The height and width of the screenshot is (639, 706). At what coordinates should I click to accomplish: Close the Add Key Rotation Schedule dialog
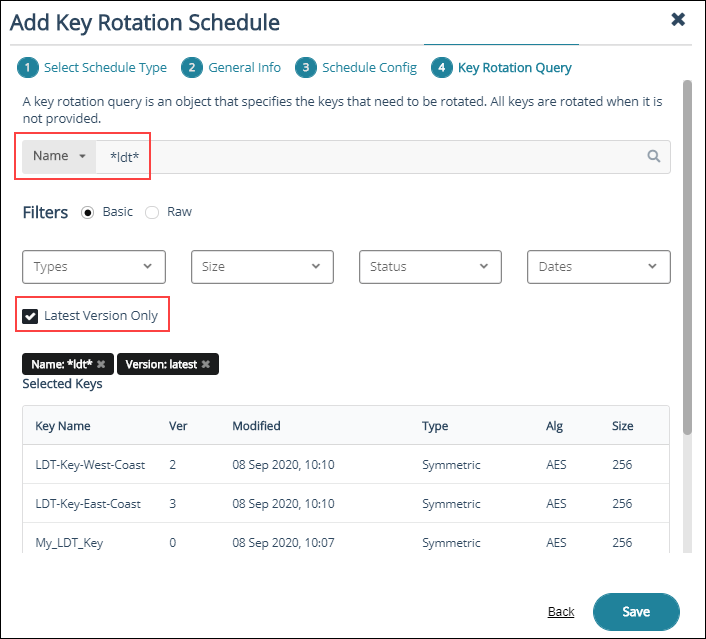pos(678,19)
